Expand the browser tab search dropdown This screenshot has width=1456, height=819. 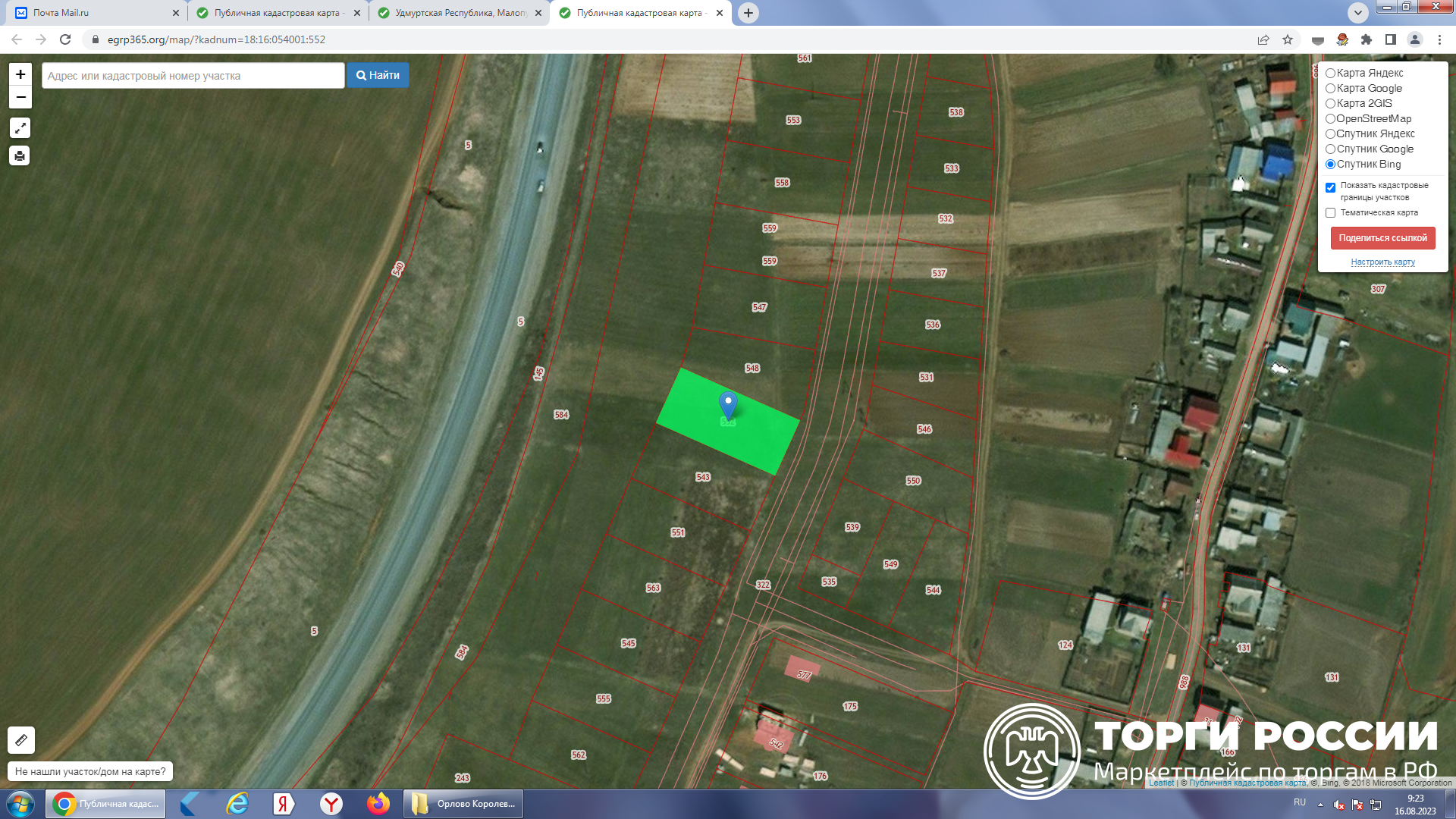pyautogui.click(x=1357, y=13)
